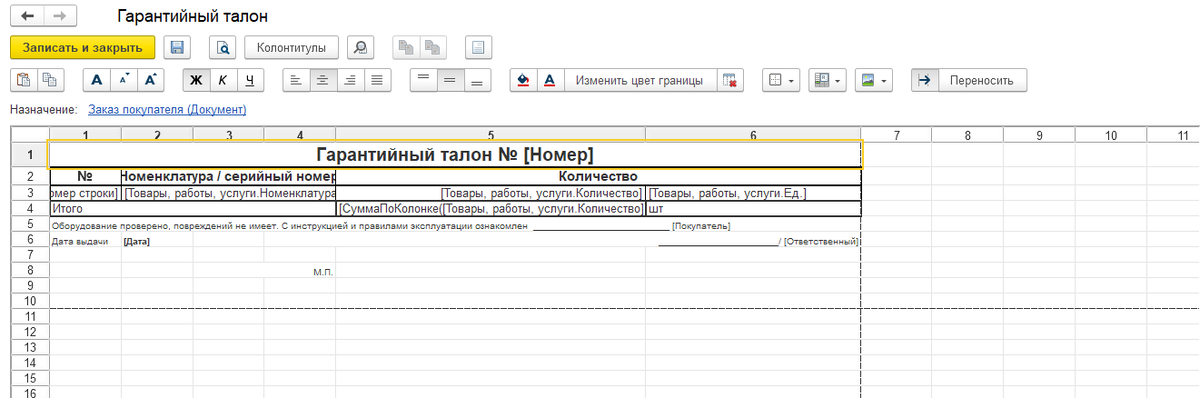Select column header 5
Viewport: 1200px width, 398px height.
490,134
